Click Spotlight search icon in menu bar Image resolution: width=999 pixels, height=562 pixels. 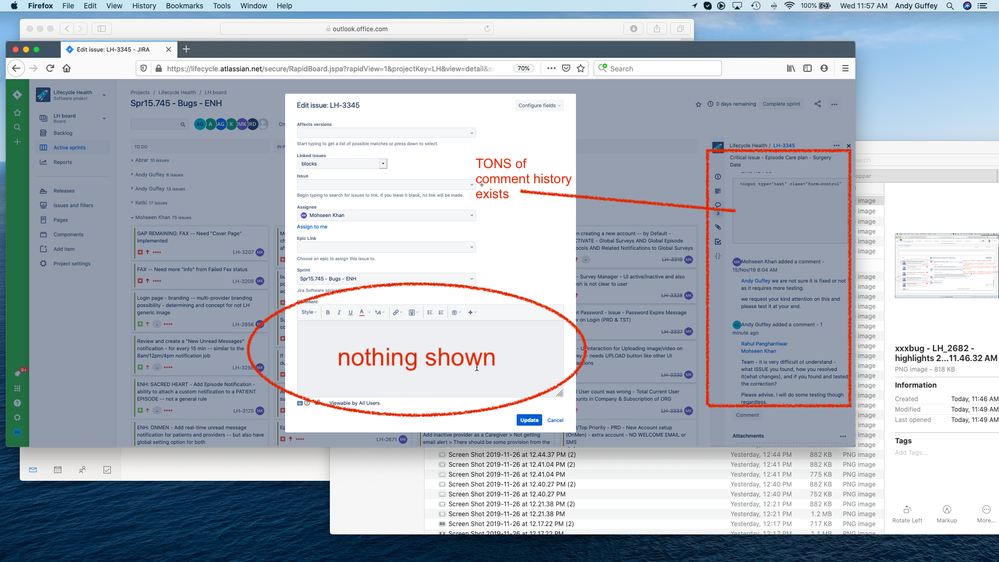click(x=950, y=6)
